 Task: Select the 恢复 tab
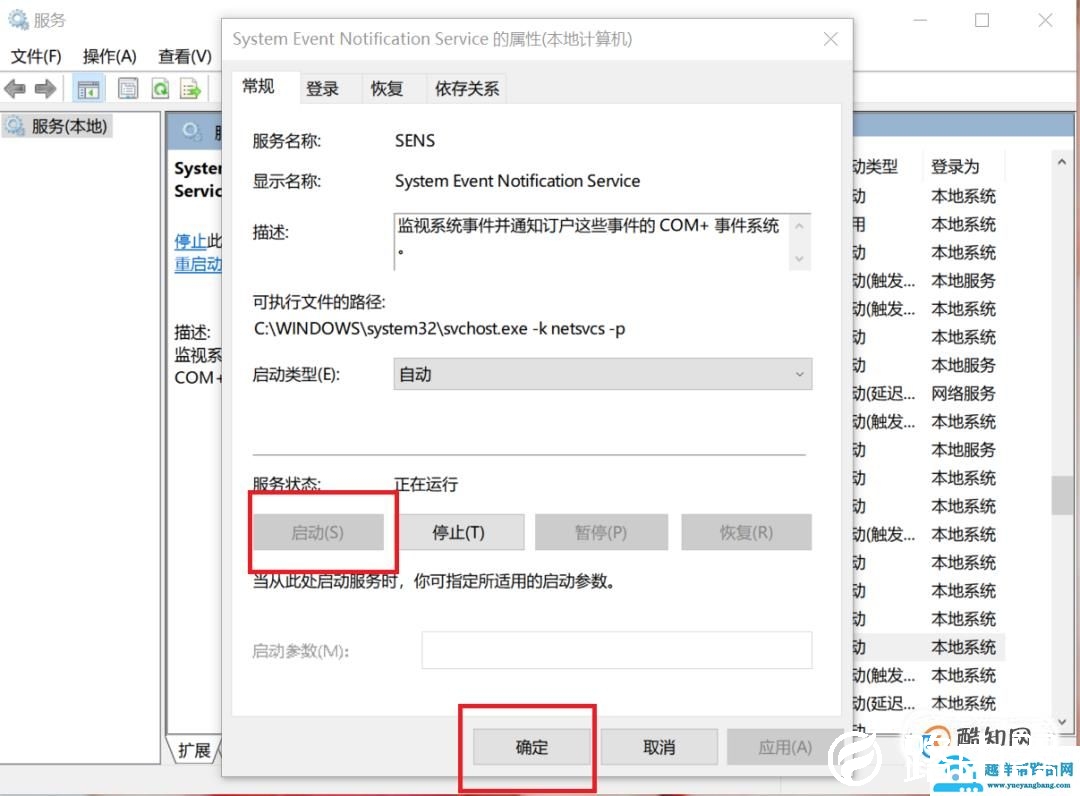coord(386,88)
